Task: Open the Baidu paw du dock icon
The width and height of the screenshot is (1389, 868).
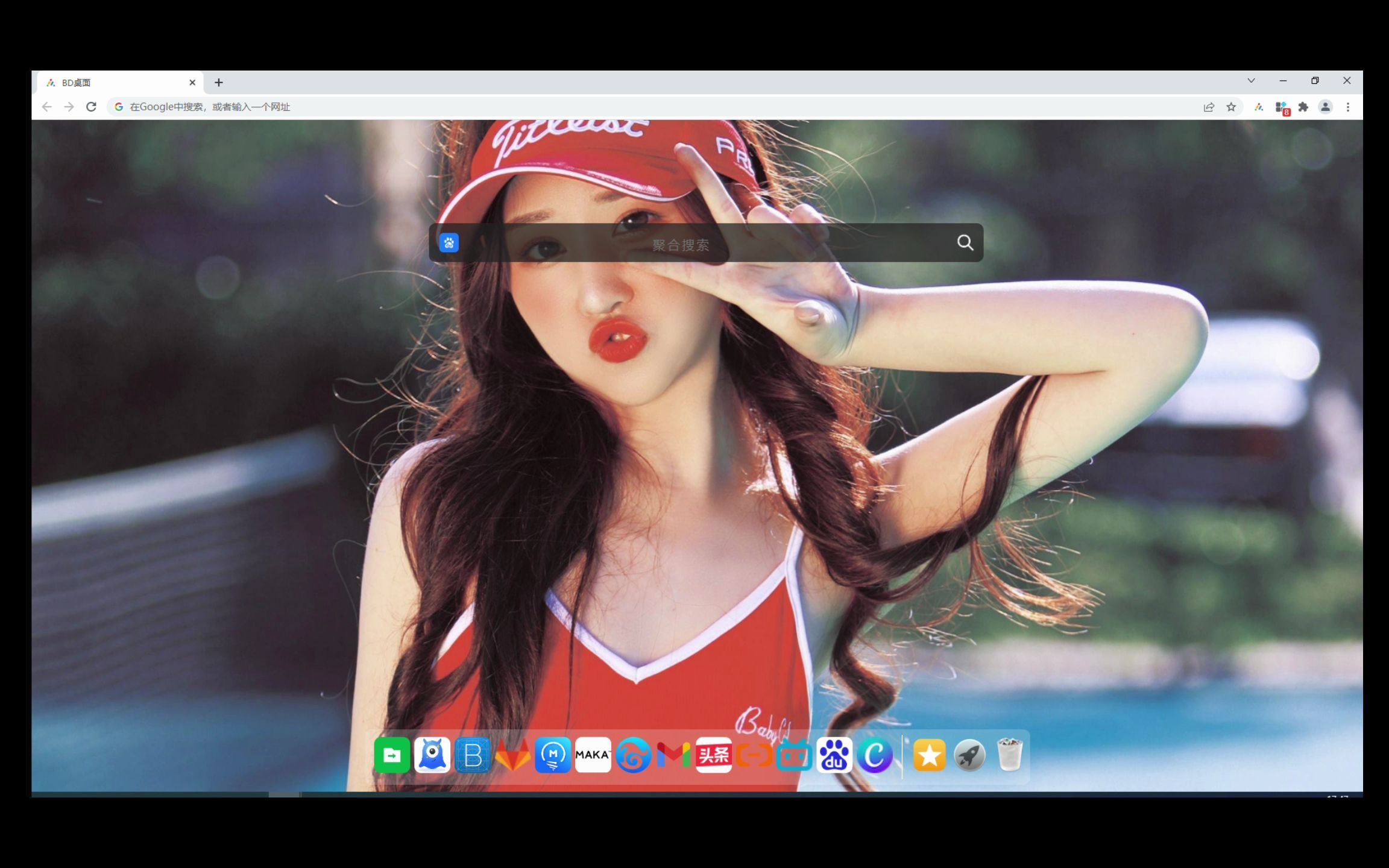Action: 834,755
